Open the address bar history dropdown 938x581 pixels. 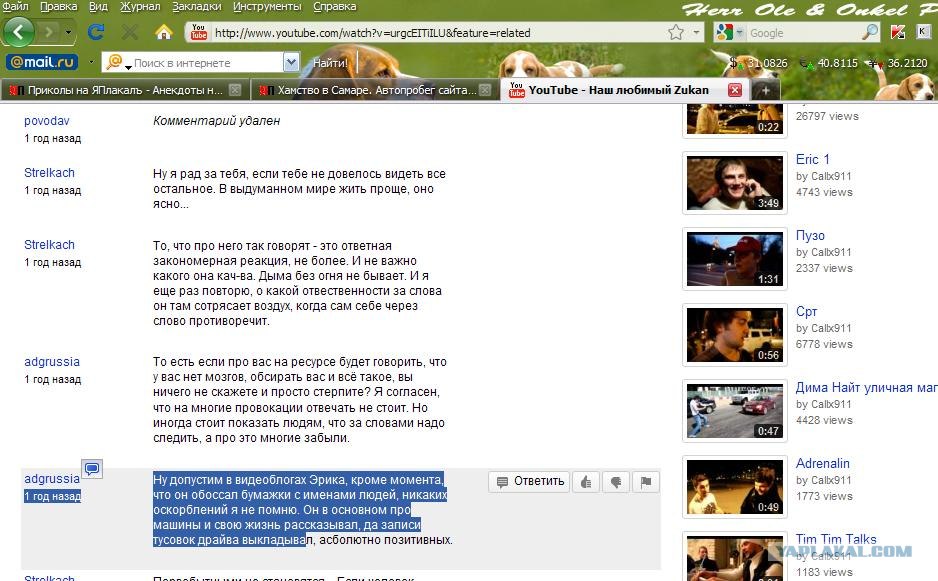click(696, 32)
